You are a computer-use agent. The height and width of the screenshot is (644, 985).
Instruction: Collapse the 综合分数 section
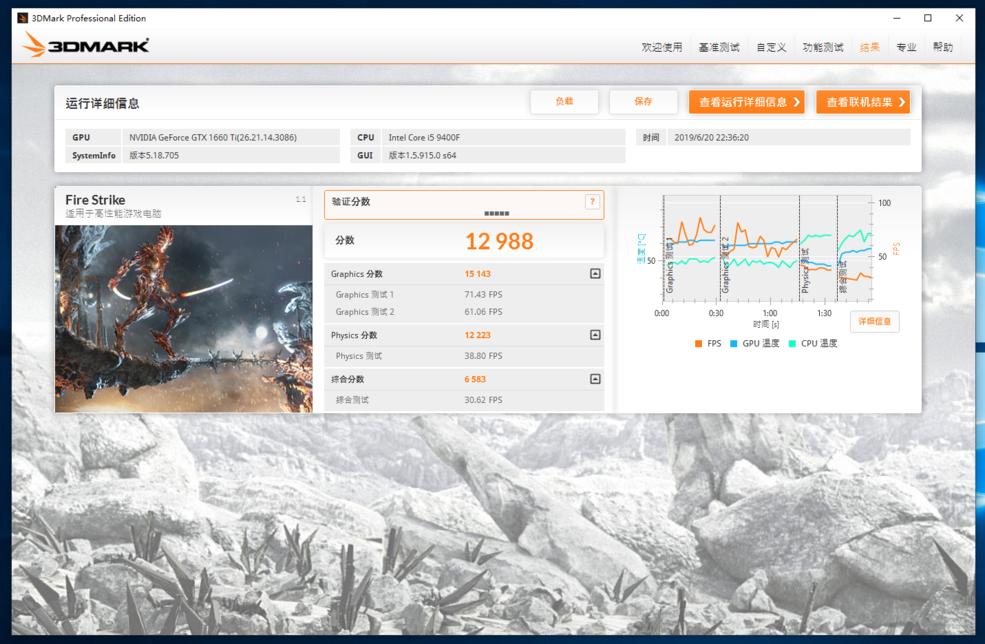594,379
